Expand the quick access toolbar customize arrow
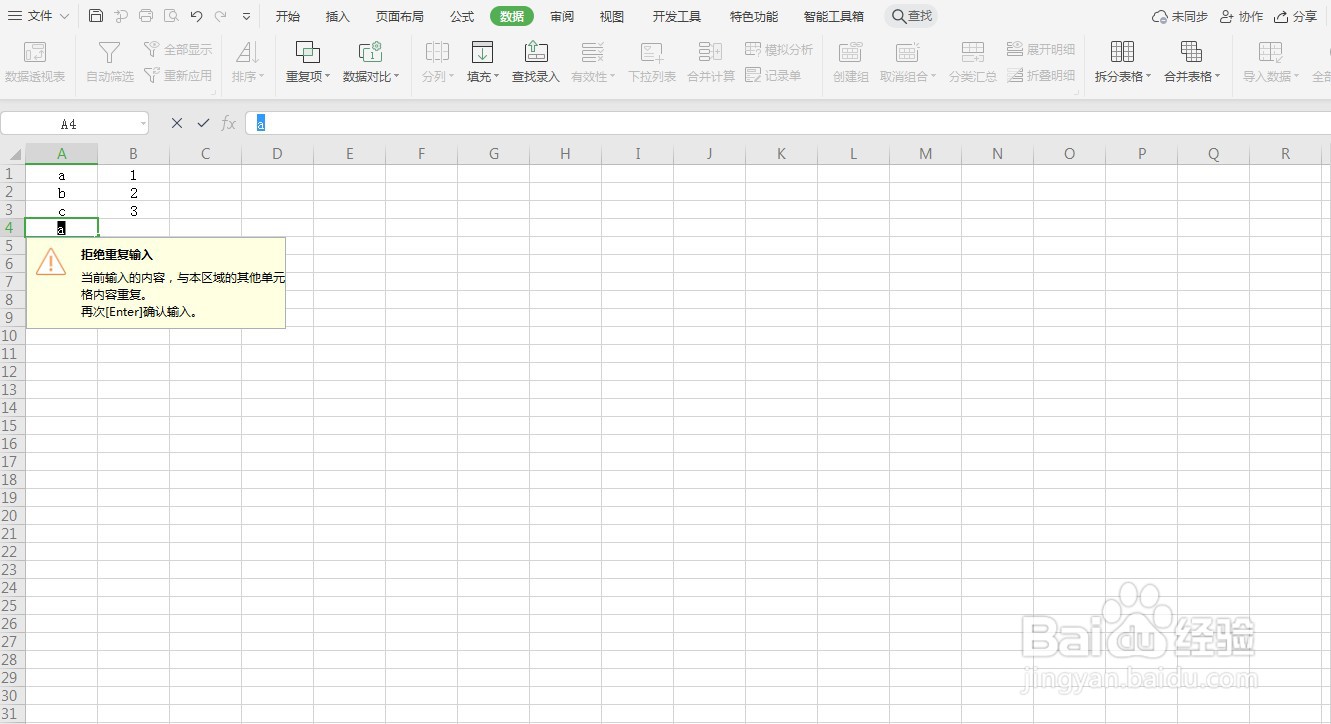 pyautogui.click(x=246, y=16)
